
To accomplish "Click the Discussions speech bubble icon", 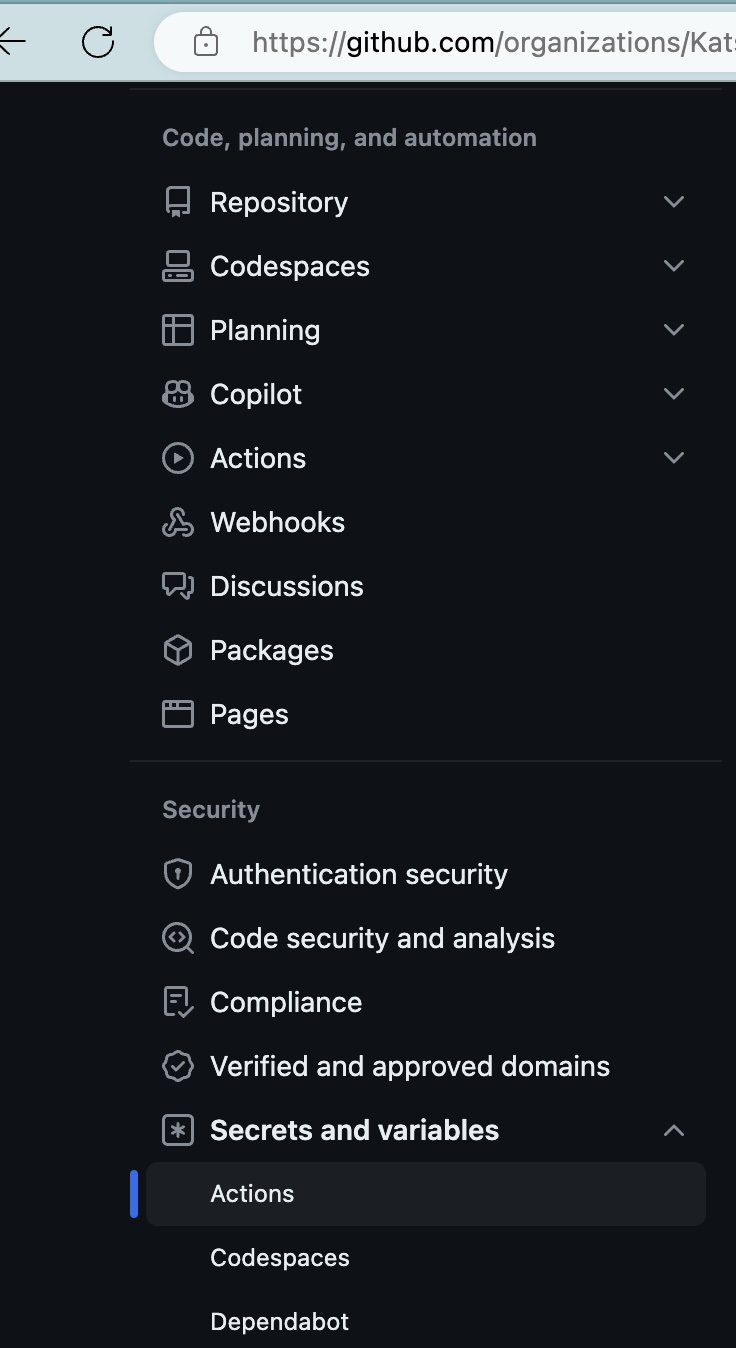I will [x=178, y=586].
